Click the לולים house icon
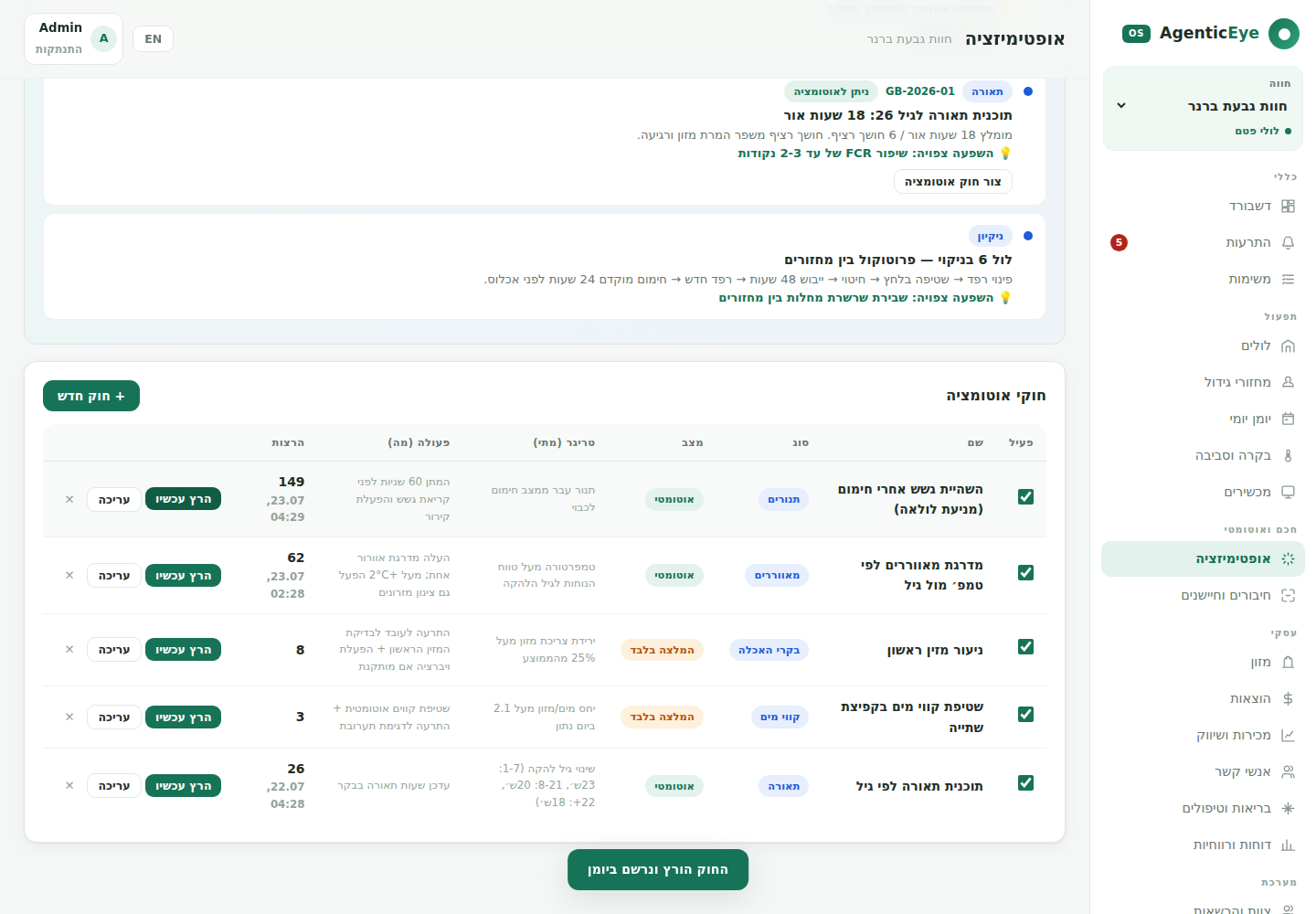Viewport: 1316px width, 914px height. click(1288, 346)
